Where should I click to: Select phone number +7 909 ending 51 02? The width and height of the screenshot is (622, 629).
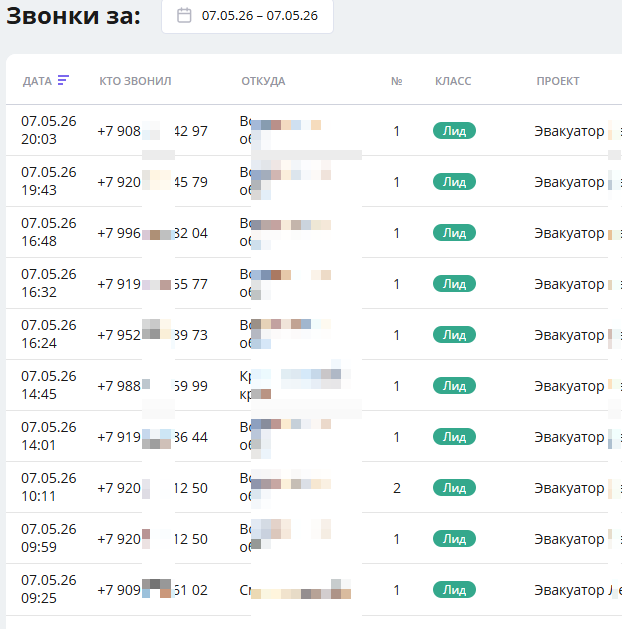click(x=152, y=590)
